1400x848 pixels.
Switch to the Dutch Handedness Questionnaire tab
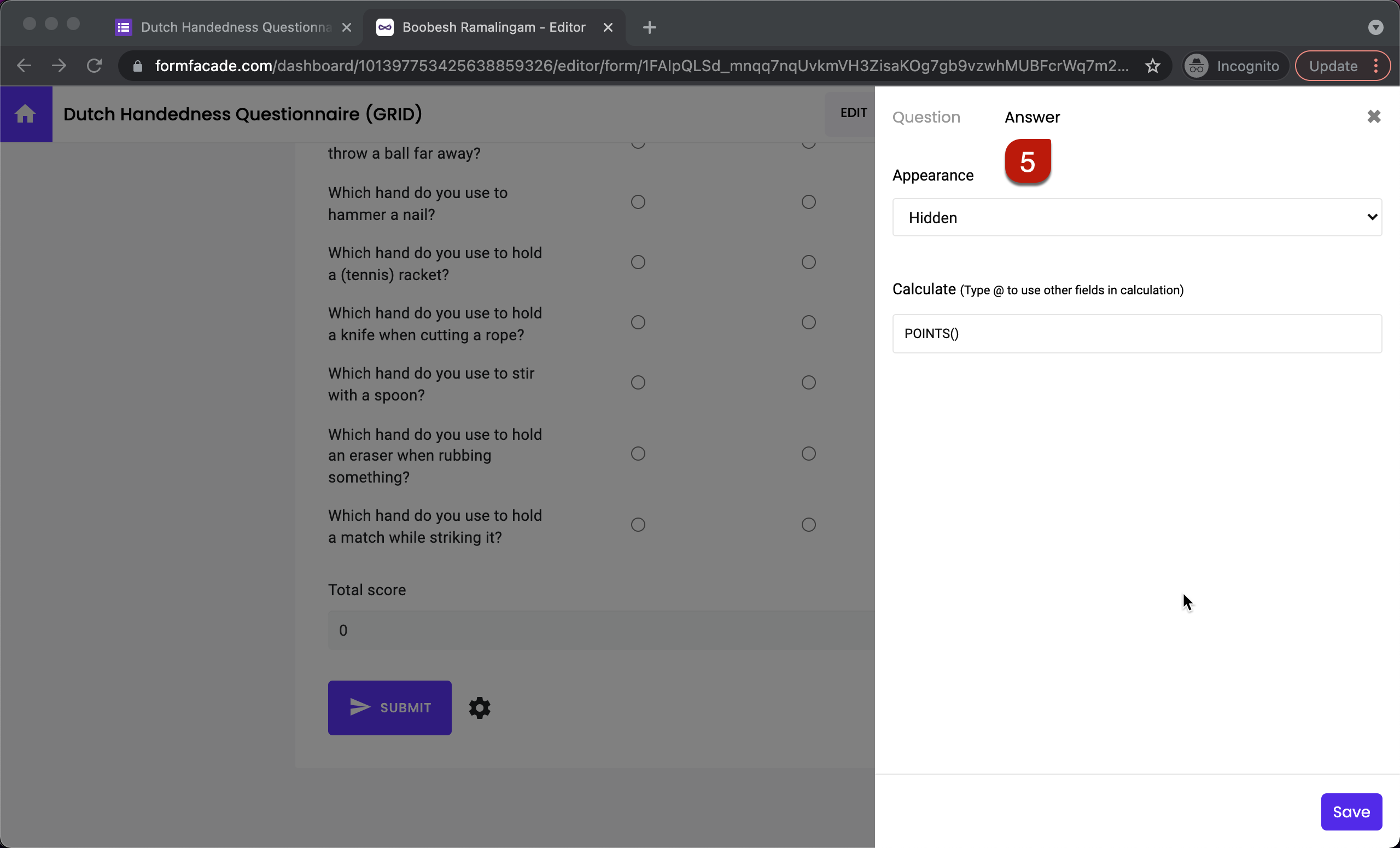[227, 27]
